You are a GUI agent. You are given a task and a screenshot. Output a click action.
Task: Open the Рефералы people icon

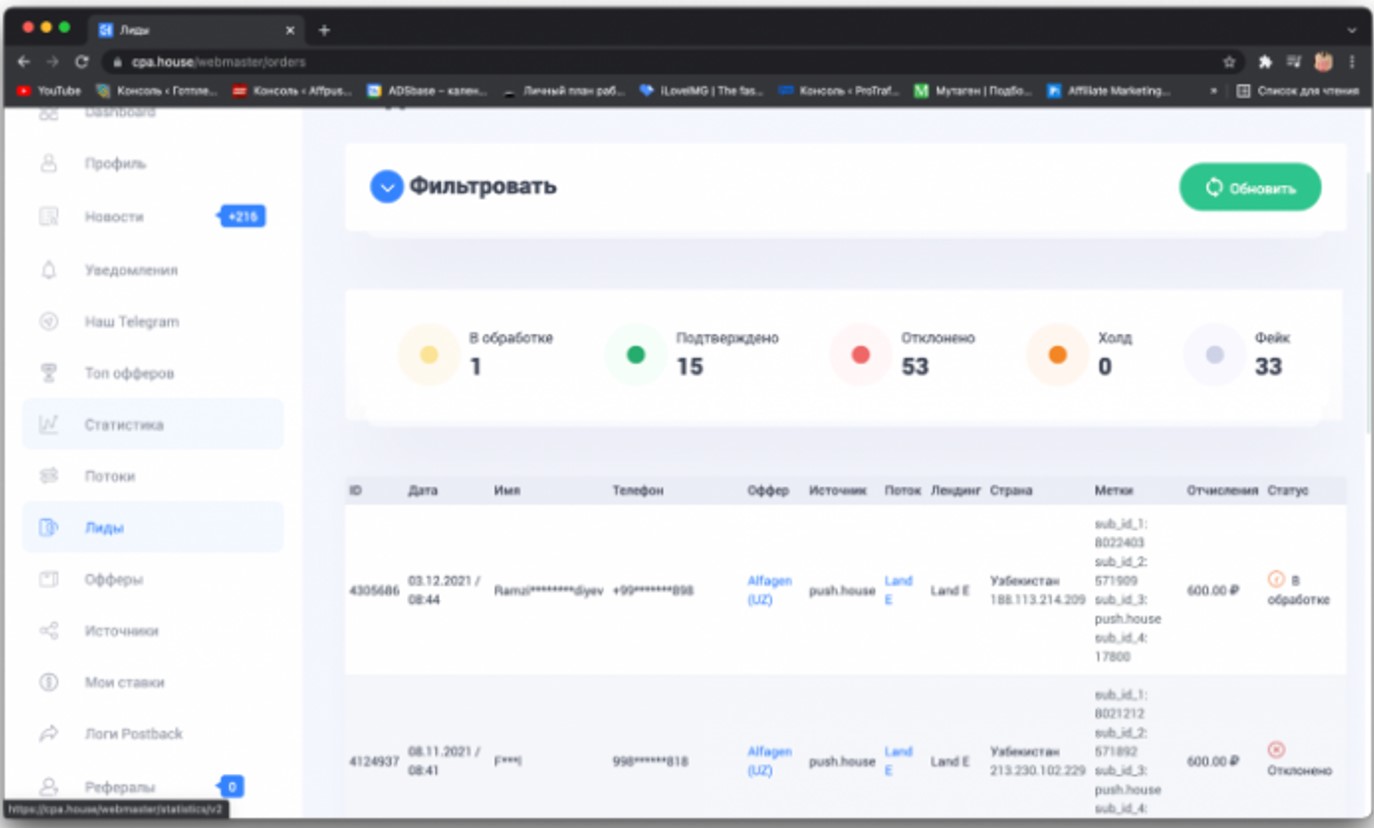coord(49,787)
